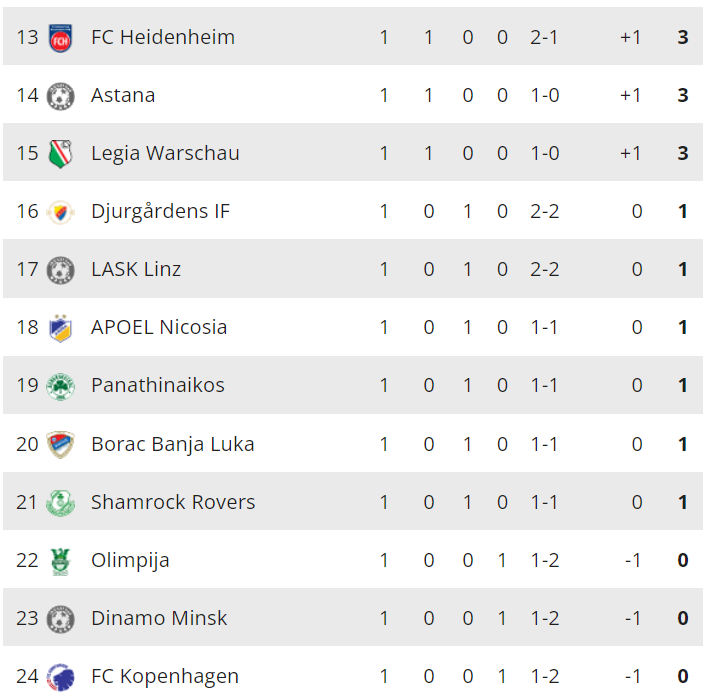Image resolution: width=704 pixels, height=698 pixels.
Task: Click rank number 19 in standings
Action: click(x=27, y=385)
